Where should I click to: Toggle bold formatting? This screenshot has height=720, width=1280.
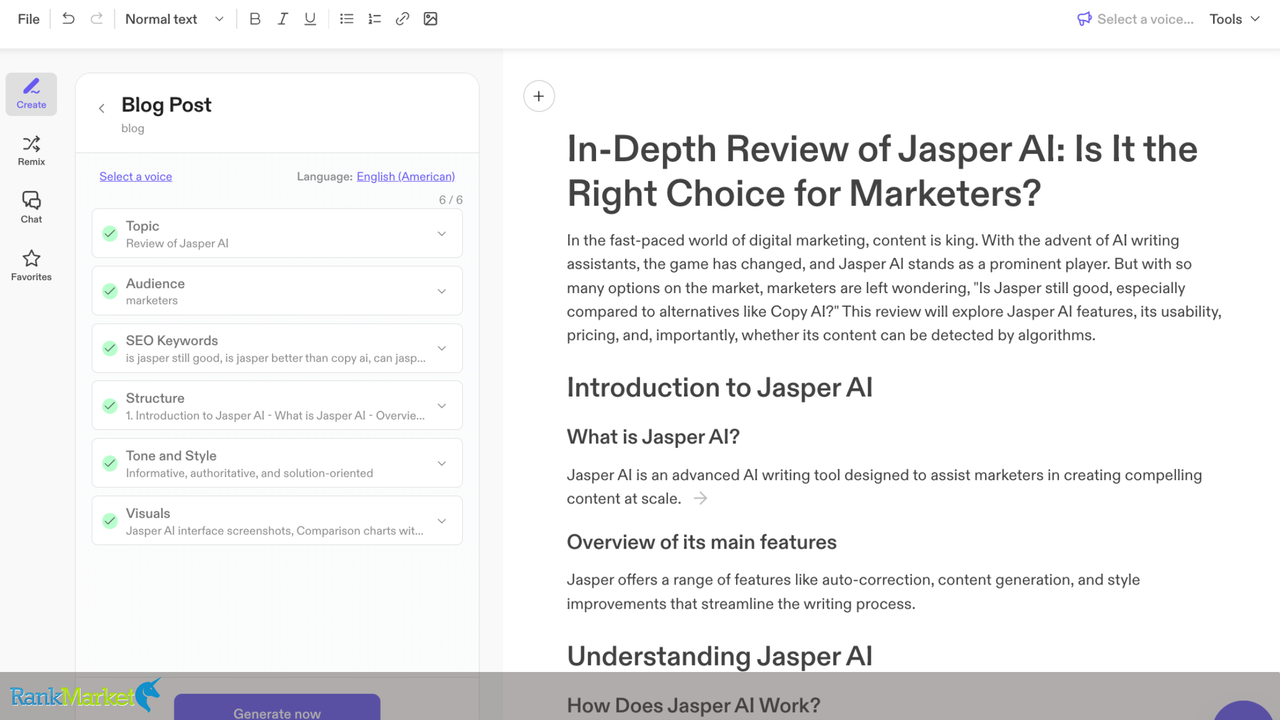[x=255, y=19]
